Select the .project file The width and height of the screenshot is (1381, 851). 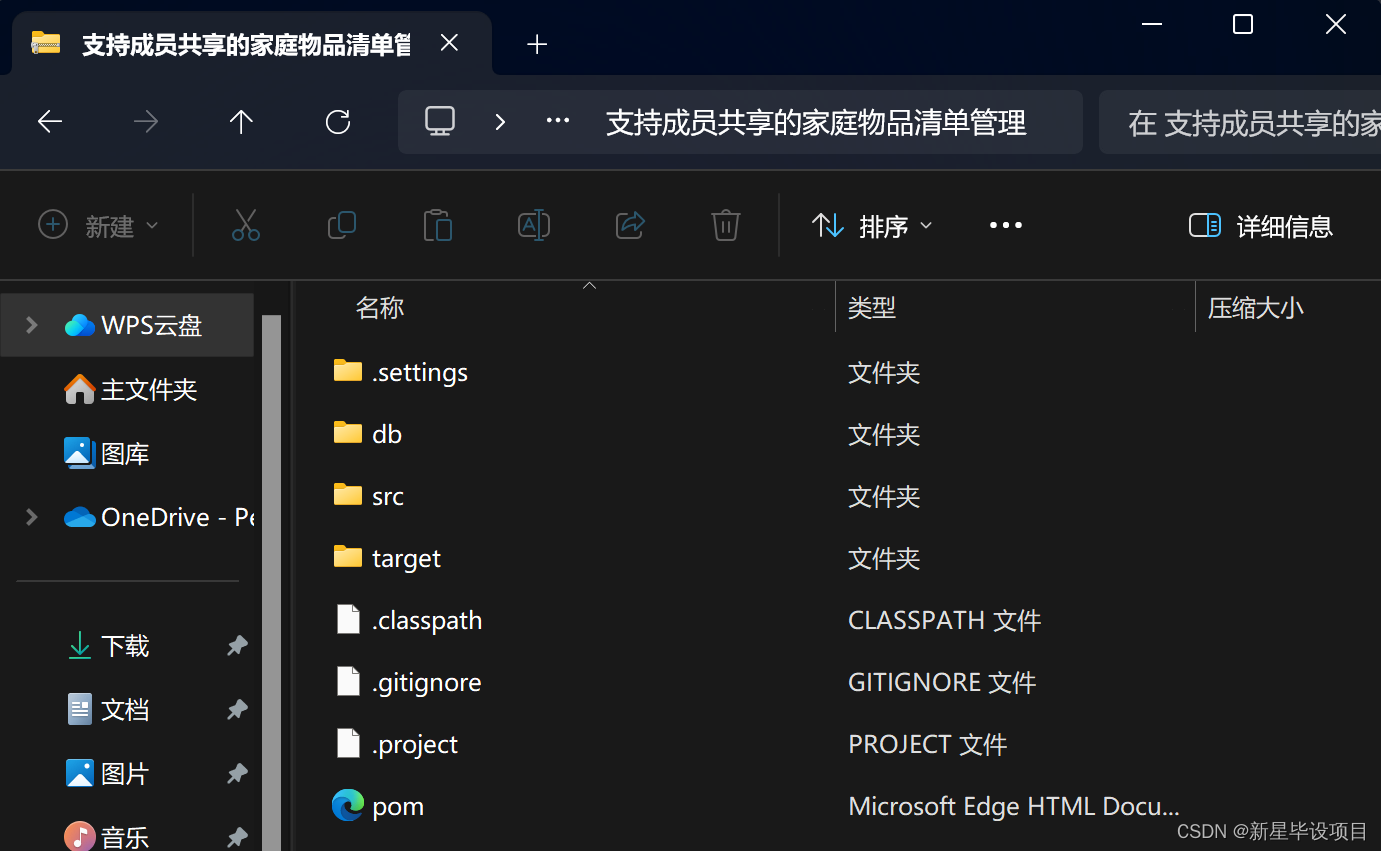pyautogui.click(x=395, y=744)
